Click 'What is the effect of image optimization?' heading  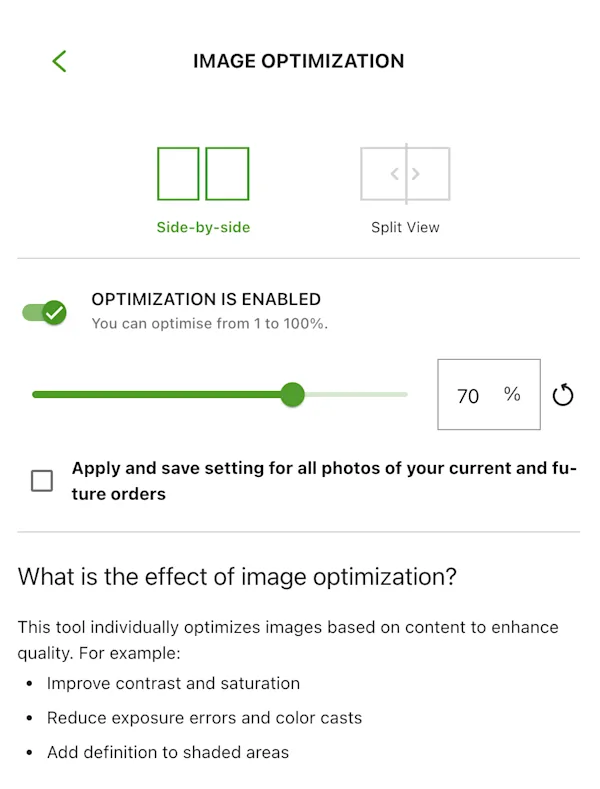point(237,576)
